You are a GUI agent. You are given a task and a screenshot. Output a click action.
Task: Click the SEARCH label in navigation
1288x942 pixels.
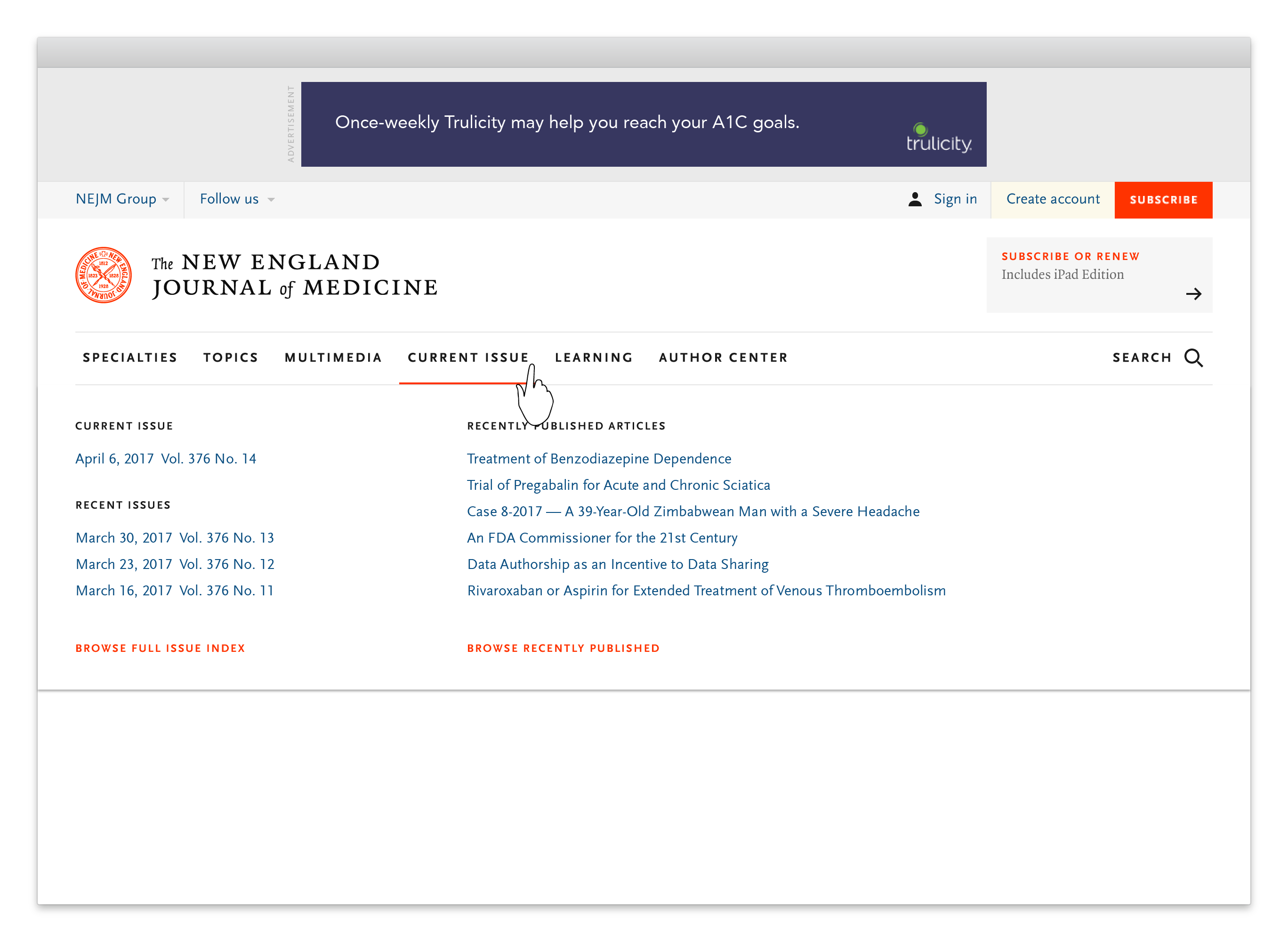[1142, 357]
